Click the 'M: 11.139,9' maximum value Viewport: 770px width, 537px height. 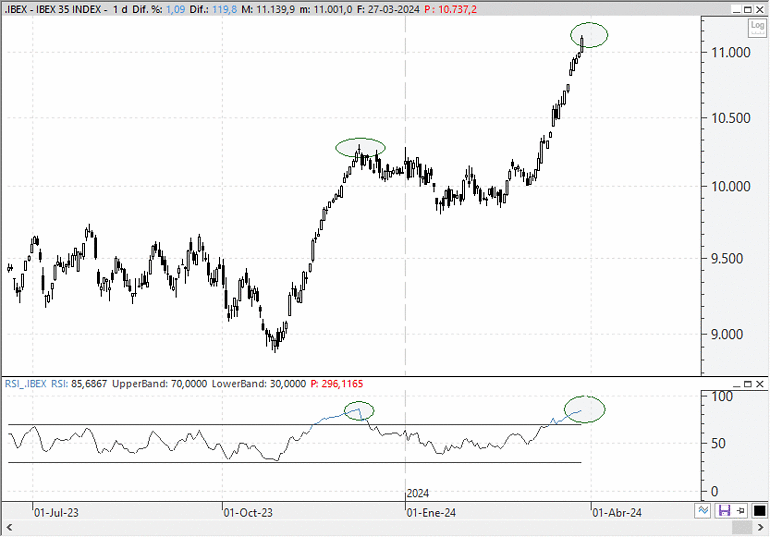268,9
